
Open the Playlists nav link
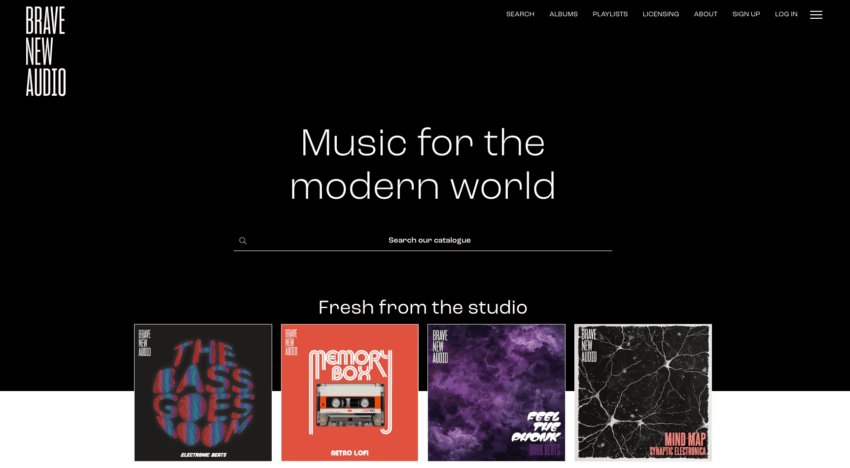(610, 14)
